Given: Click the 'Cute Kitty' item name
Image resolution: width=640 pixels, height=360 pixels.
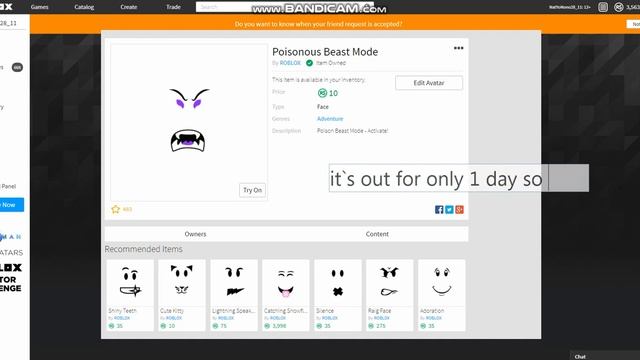Looking at the screenshot, I should pyautogui.click(x=172, y=311).
